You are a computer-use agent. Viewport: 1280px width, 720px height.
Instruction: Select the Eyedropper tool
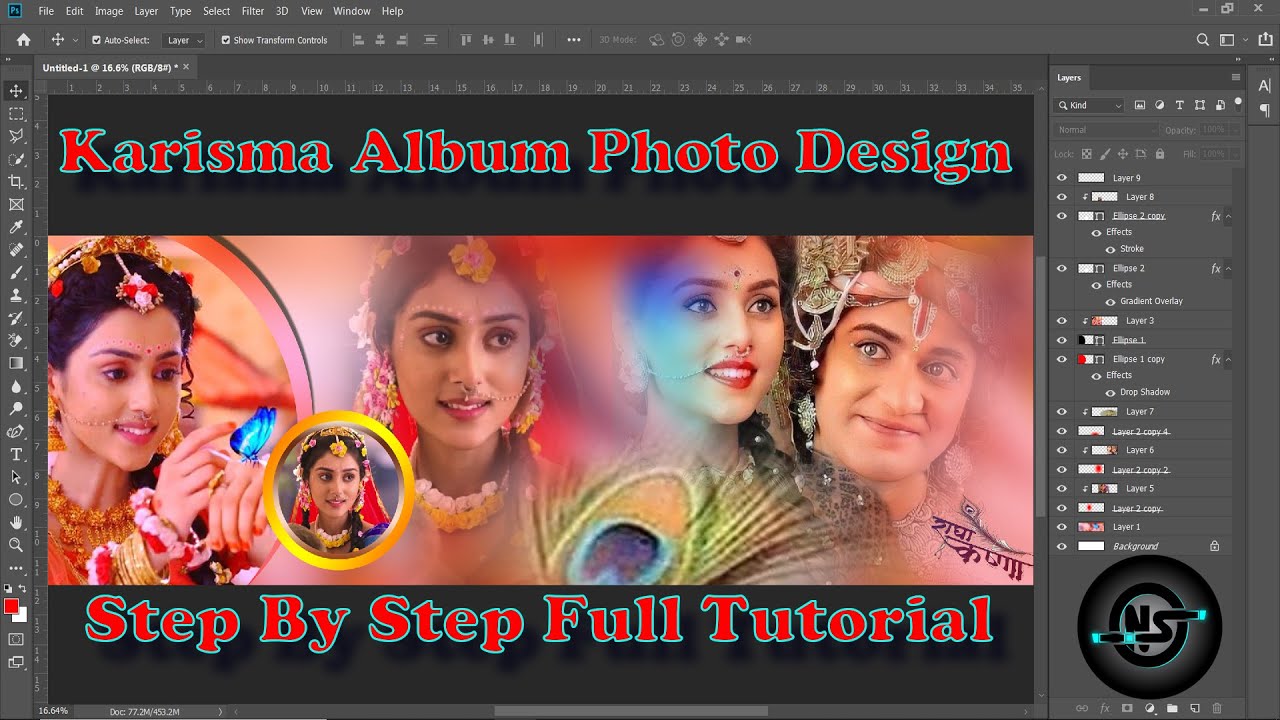click(x=16, y=227)
